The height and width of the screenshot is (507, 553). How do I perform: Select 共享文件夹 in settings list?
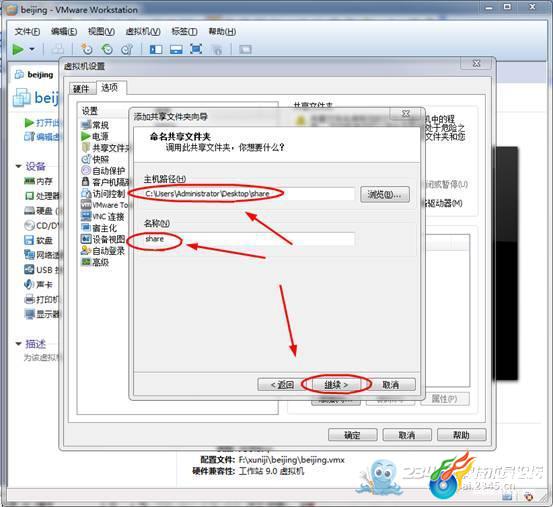click(105, 148)
